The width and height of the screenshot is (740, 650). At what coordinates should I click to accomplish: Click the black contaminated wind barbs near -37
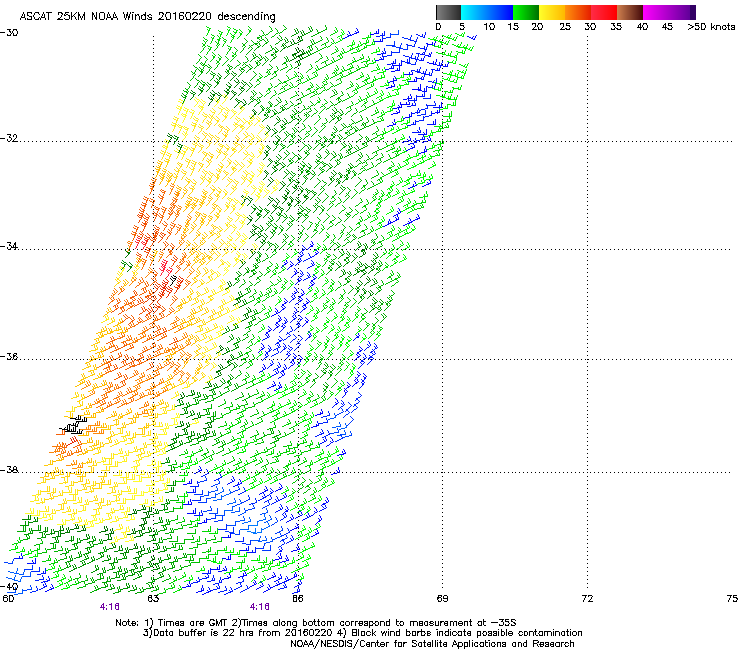(x=74, y=424)
